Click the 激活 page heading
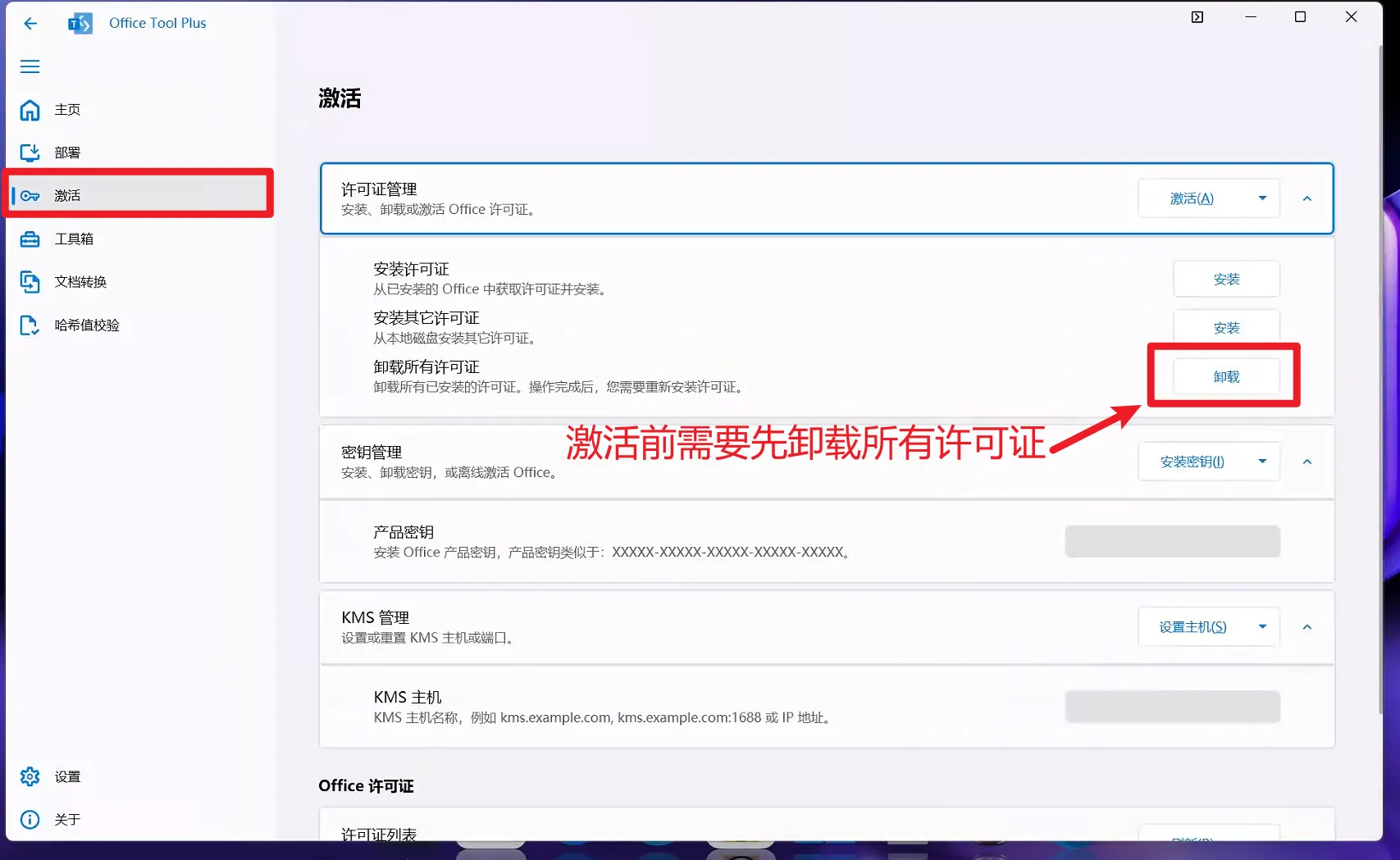This screenshot has width=1400, height=860. (x=340, y=98)
